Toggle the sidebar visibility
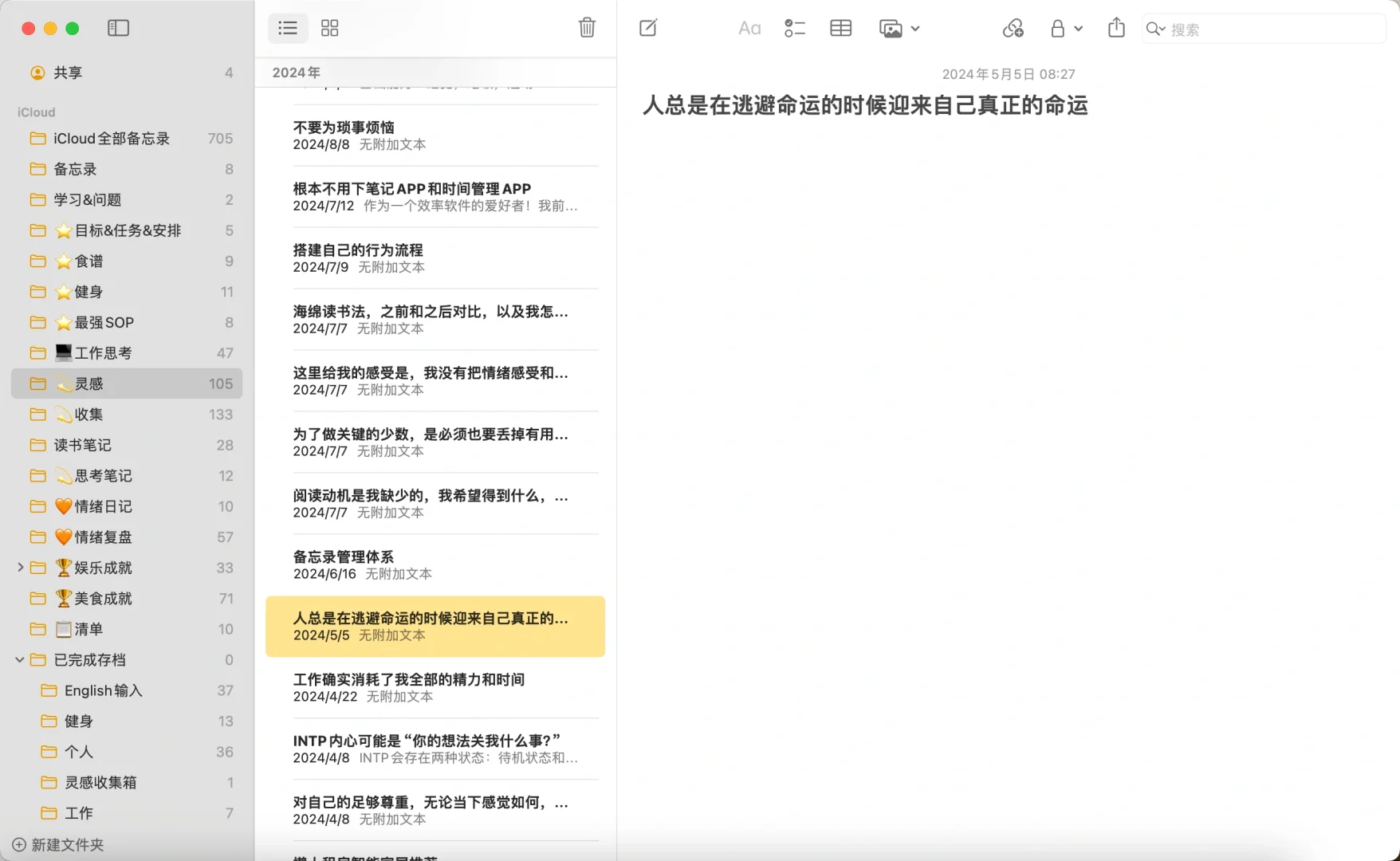1400x861 pixels. coord(118,28)
